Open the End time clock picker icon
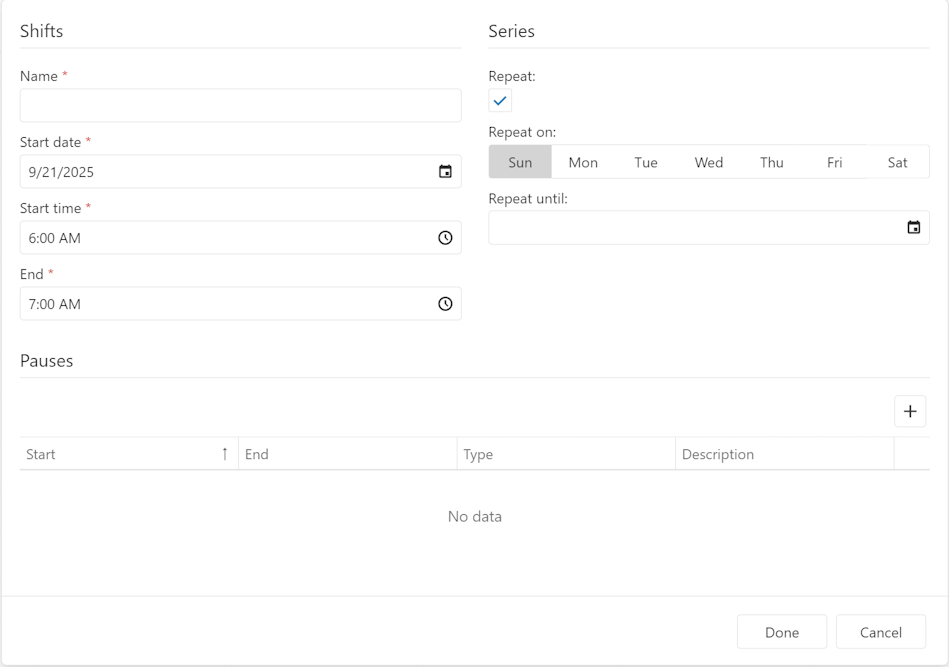This screenshot has width=949, height=667. point(445,304)
